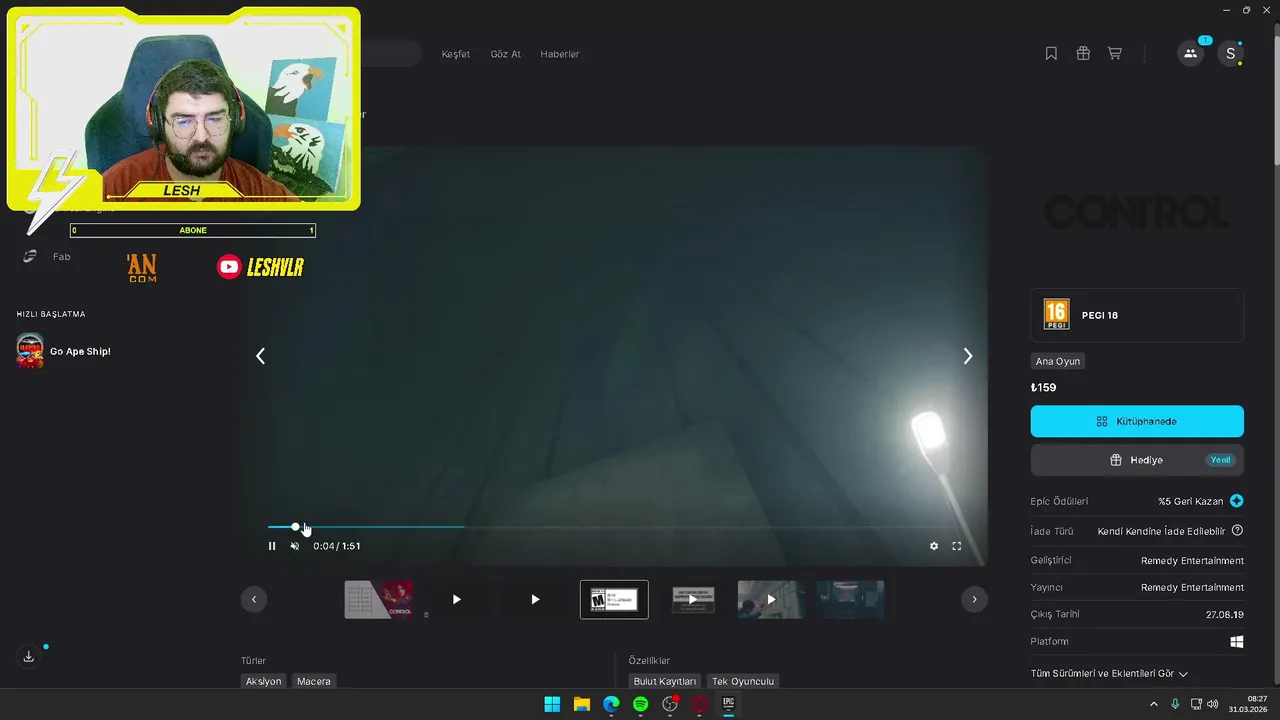Select the last dark corridor thumbnail
The height and width of the screenshot is (720, 1280).
(x=850, y=599)
